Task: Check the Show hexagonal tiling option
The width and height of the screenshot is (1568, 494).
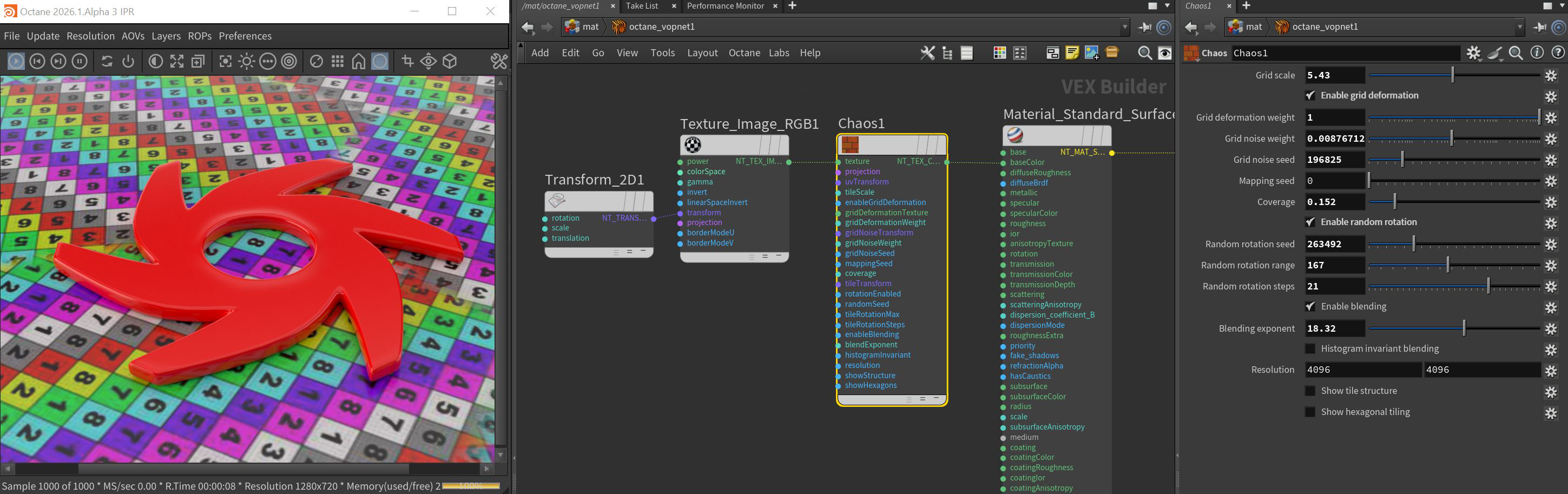Action: coord(1310,412)
